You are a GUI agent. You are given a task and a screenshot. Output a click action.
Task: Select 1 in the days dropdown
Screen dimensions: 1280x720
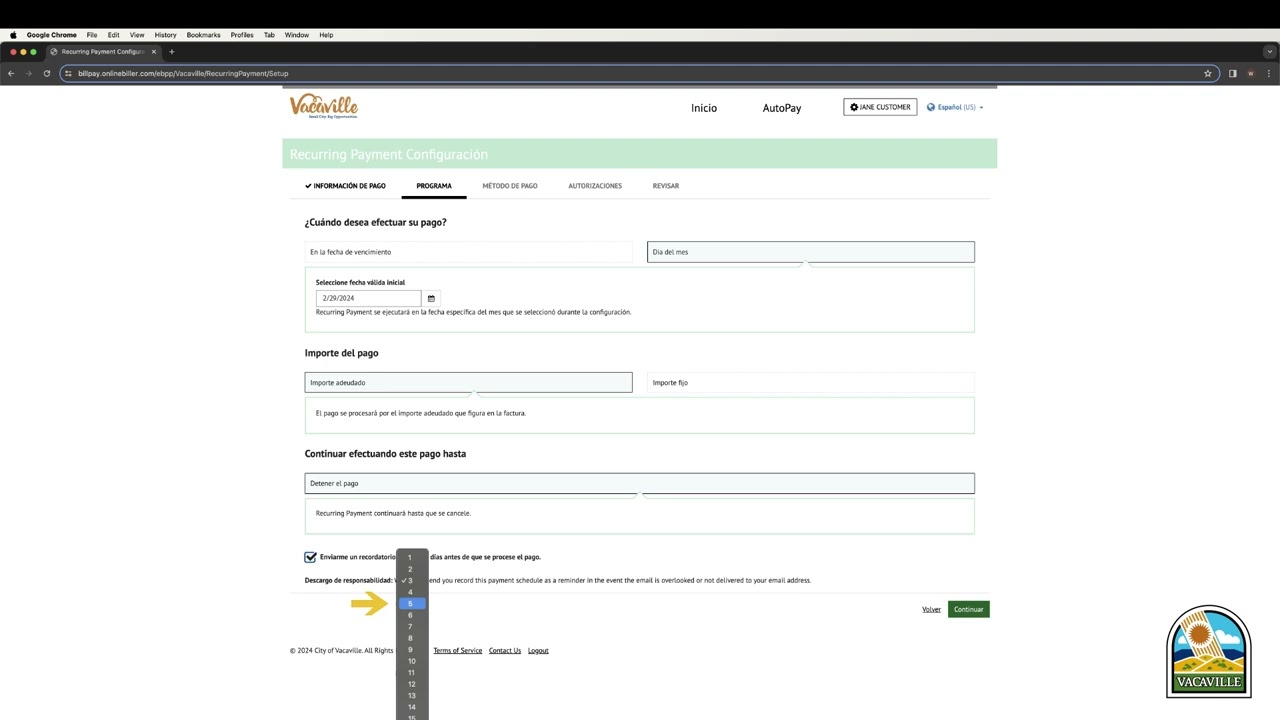(412, 557)
